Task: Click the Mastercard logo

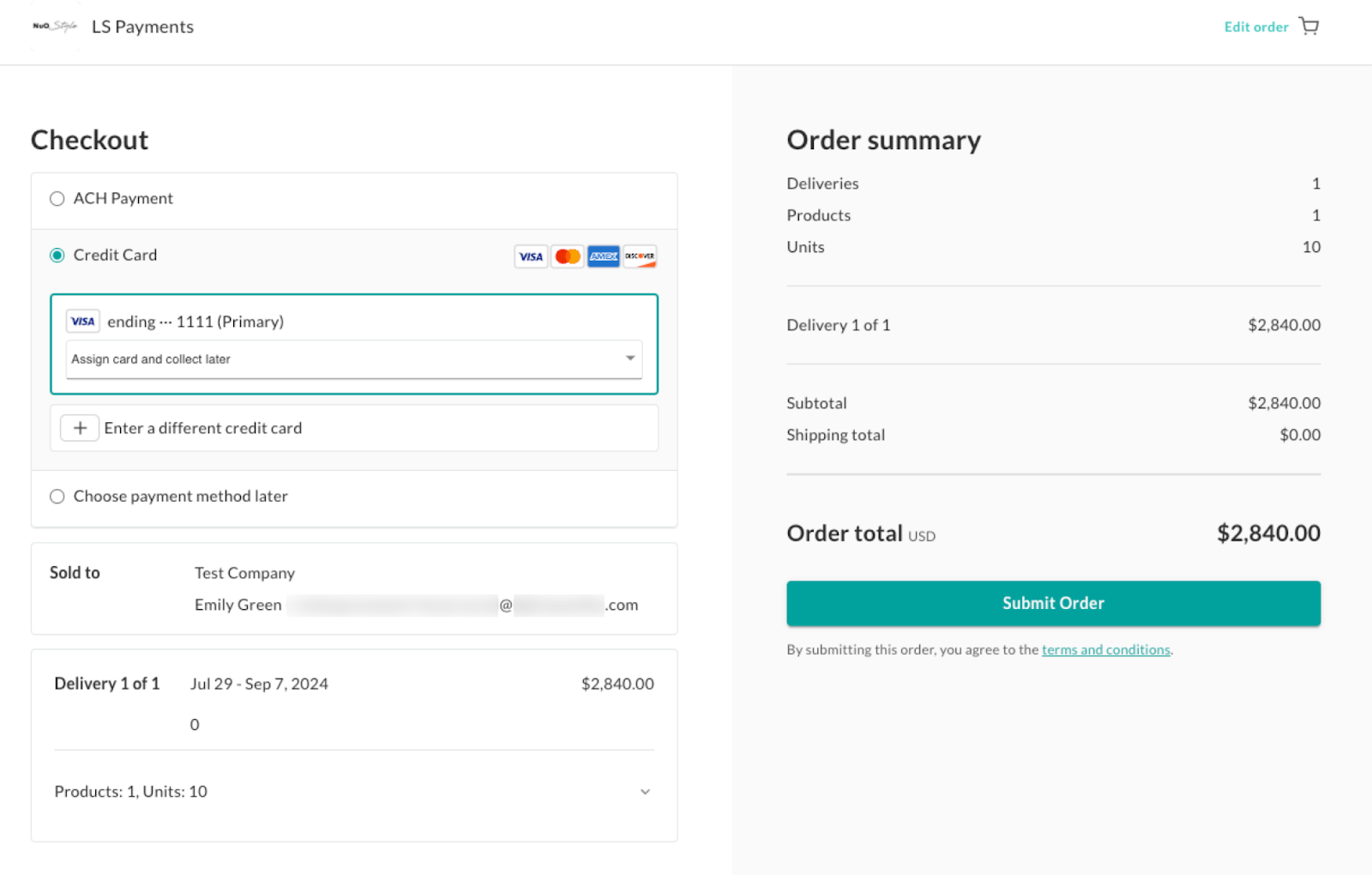Action: [x=567, y=256]
